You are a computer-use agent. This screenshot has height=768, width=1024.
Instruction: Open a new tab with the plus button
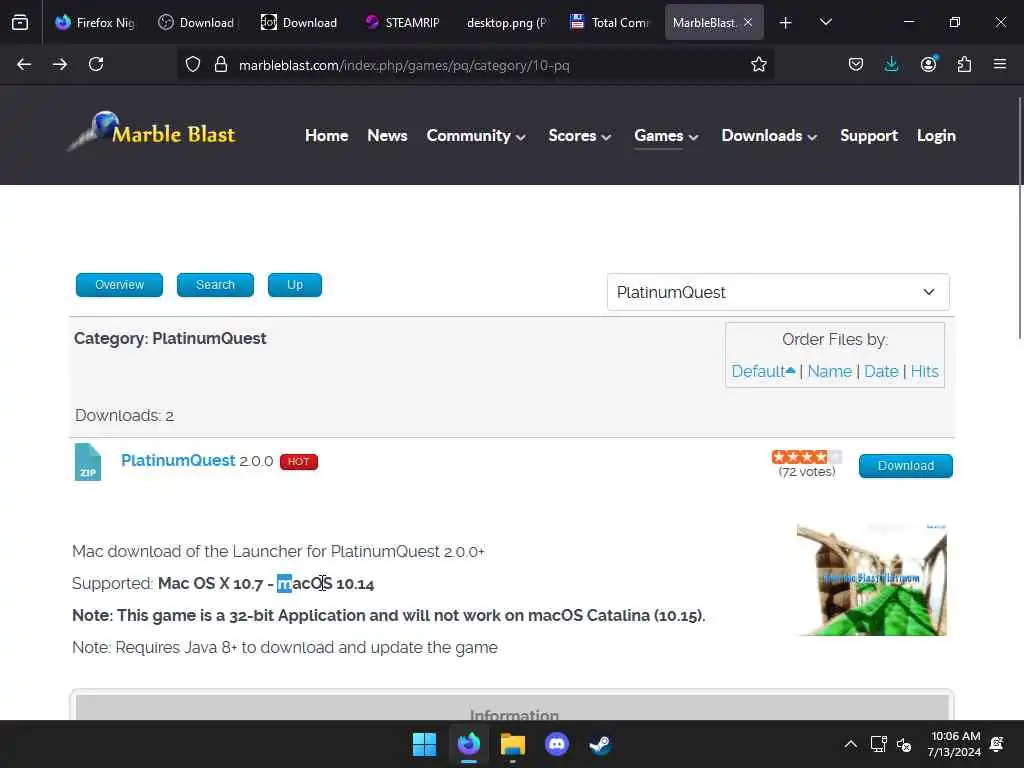click(786, 23)
